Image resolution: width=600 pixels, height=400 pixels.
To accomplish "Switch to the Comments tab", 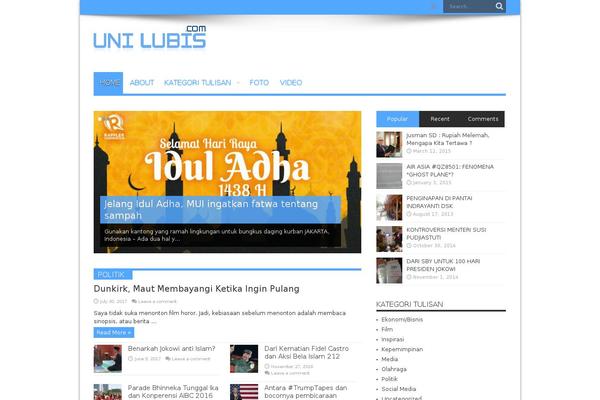I will (483, 119).
